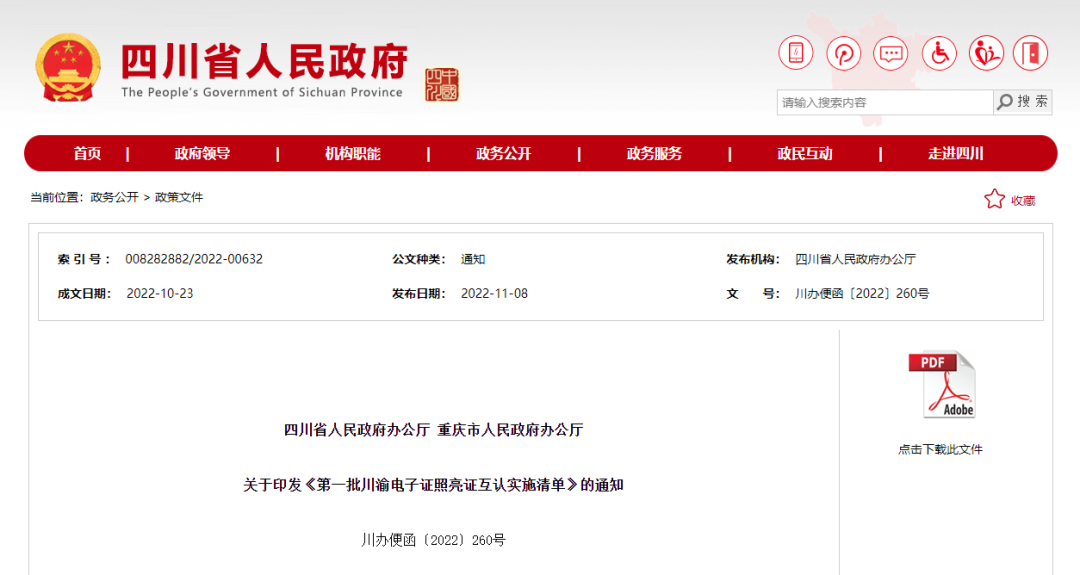The height and width of the screenshot is (575, 1080).
Task: Click the 点击下载此文件 download link
Action: (x=940, y=449)
